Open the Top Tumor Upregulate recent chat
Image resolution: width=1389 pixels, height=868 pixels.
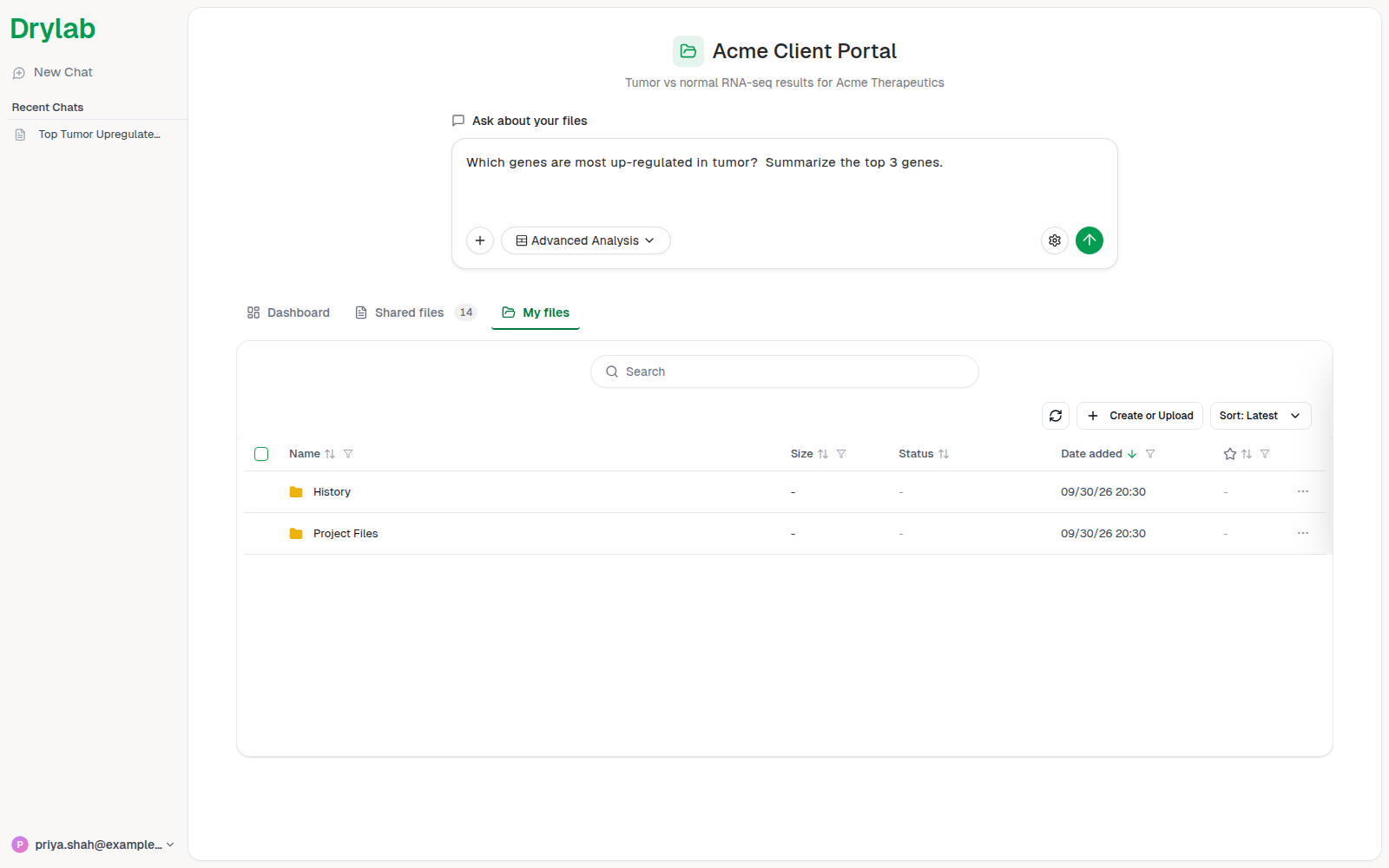89,135
